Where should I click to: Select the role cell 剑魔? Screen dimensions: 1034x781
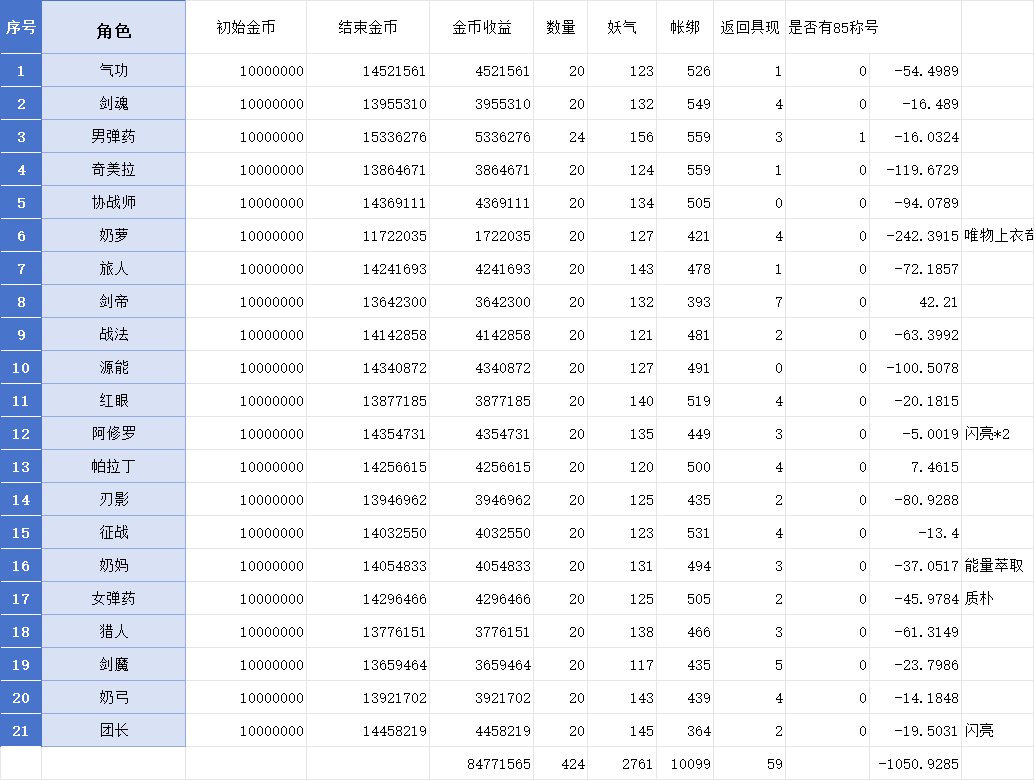113,664
